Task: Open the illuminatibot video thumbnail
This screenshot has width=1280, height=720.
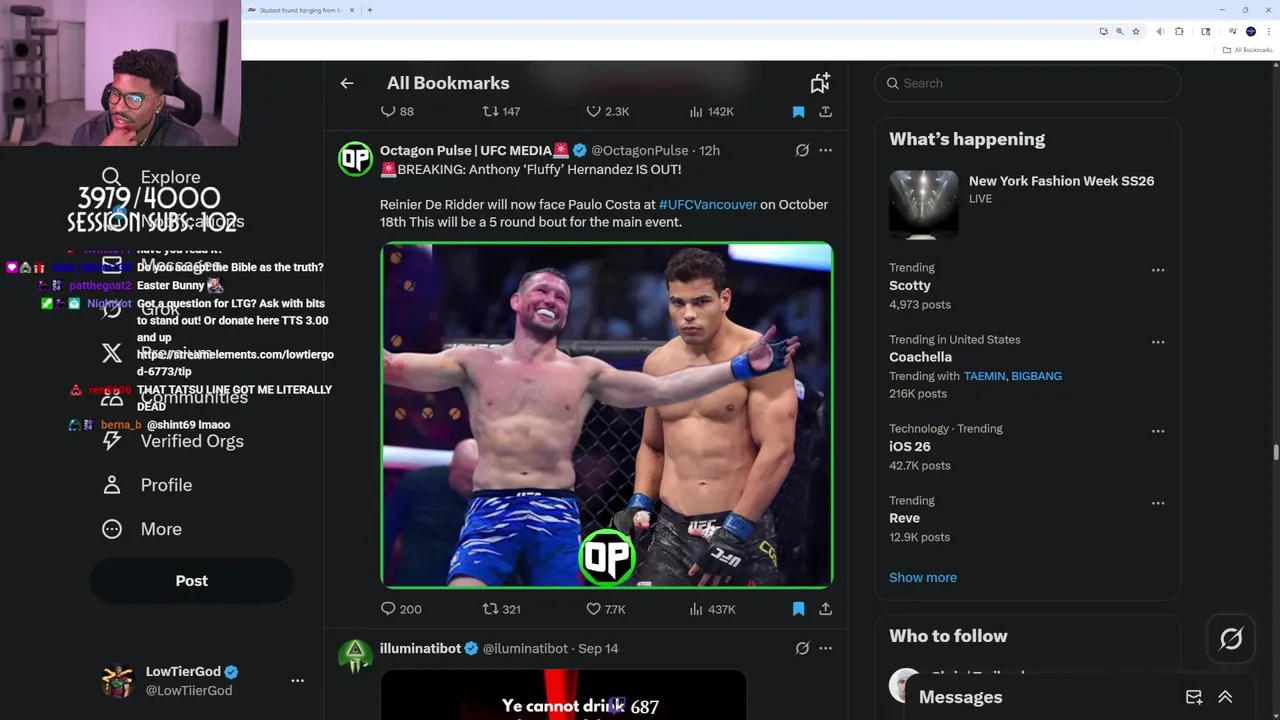Action: [x=563, y=695]
